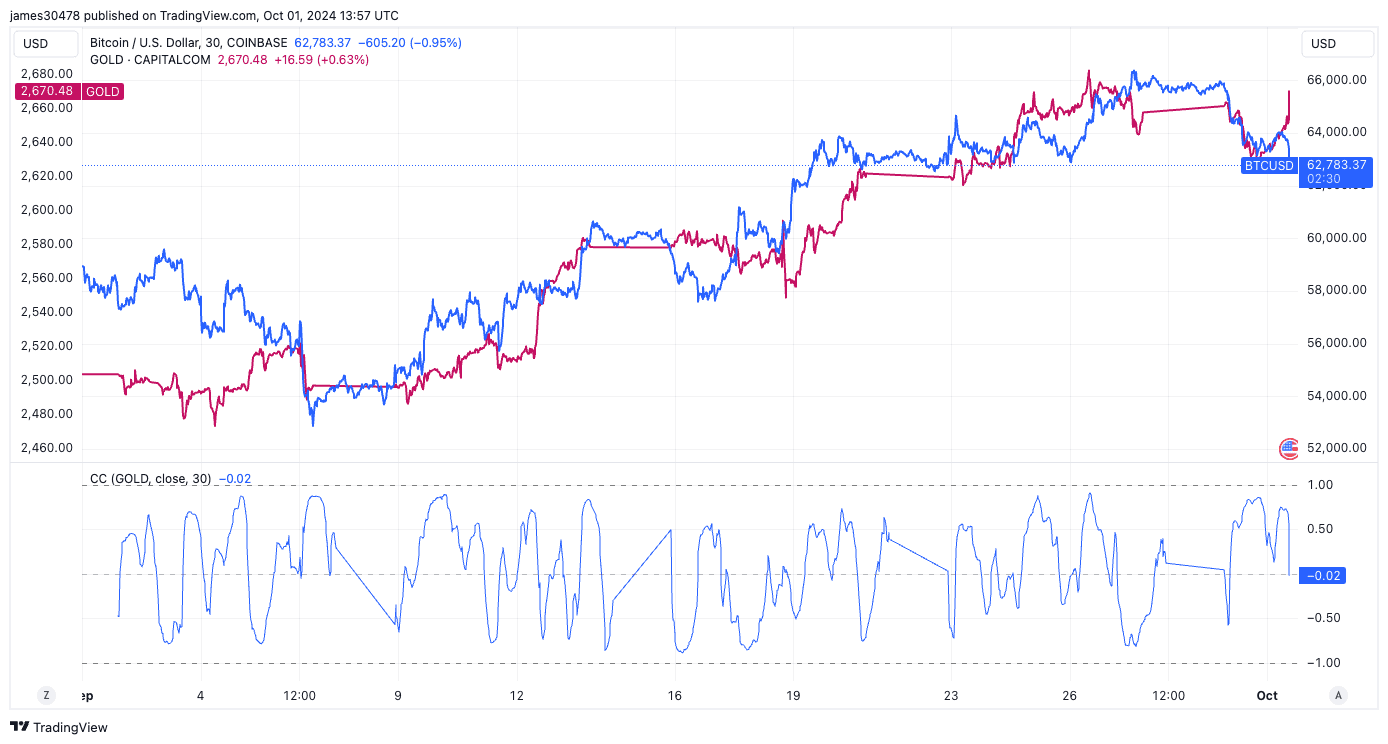
Task: Select the GOLD price label 2,670.48
Action: (45, 91)
